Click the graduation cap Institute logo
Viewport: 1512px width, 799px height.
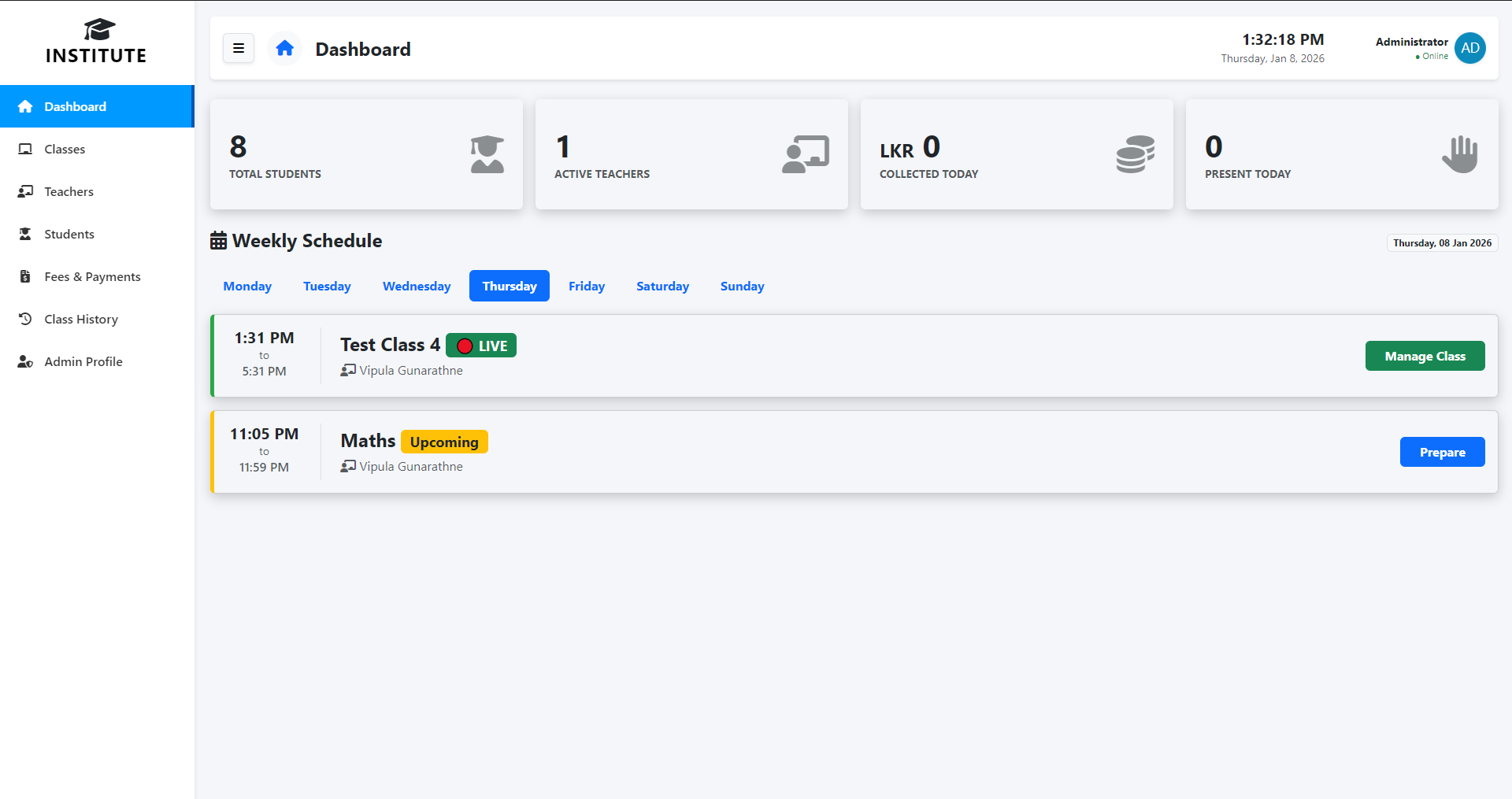point(98,30)
